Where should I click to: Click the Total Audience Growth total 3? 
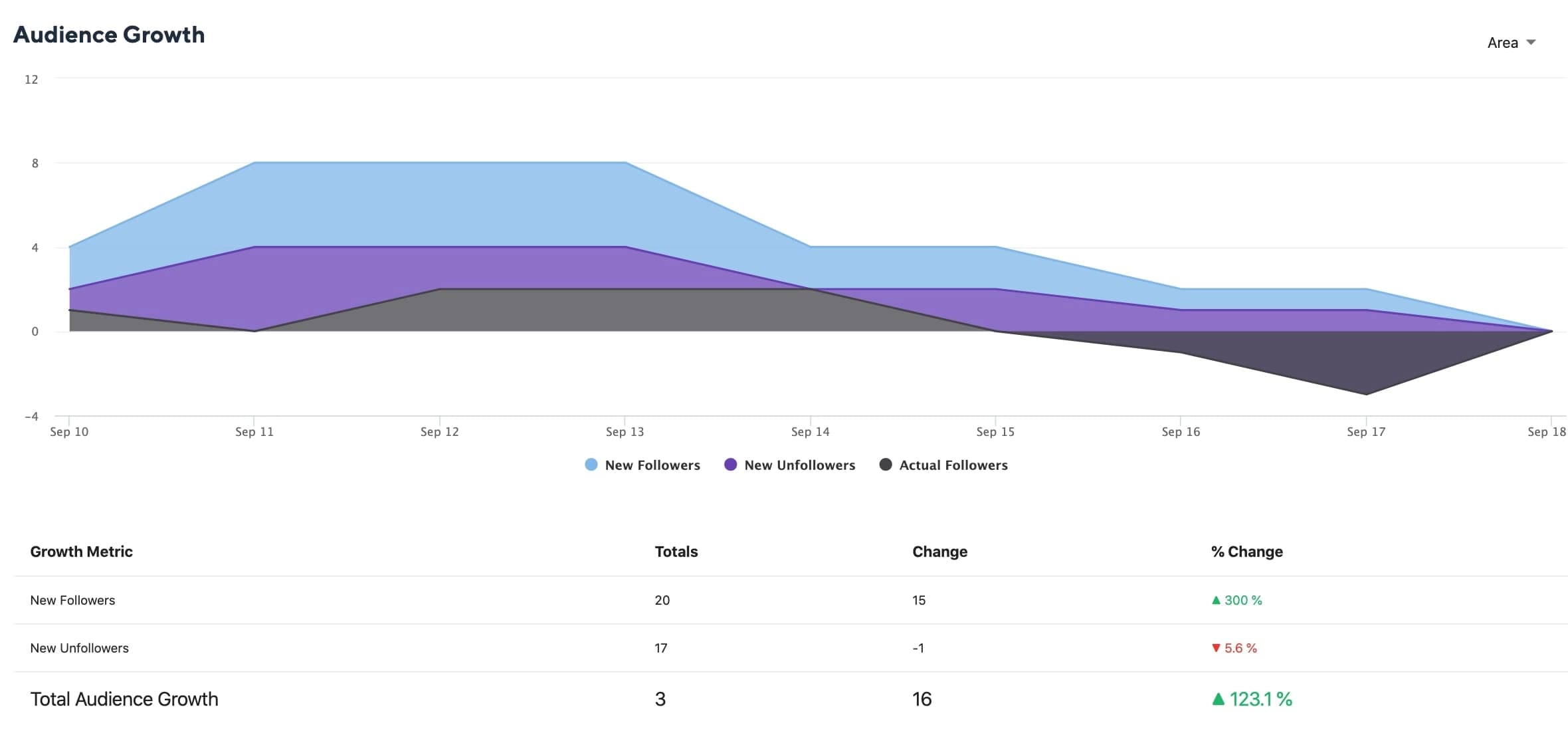[660, 699]
